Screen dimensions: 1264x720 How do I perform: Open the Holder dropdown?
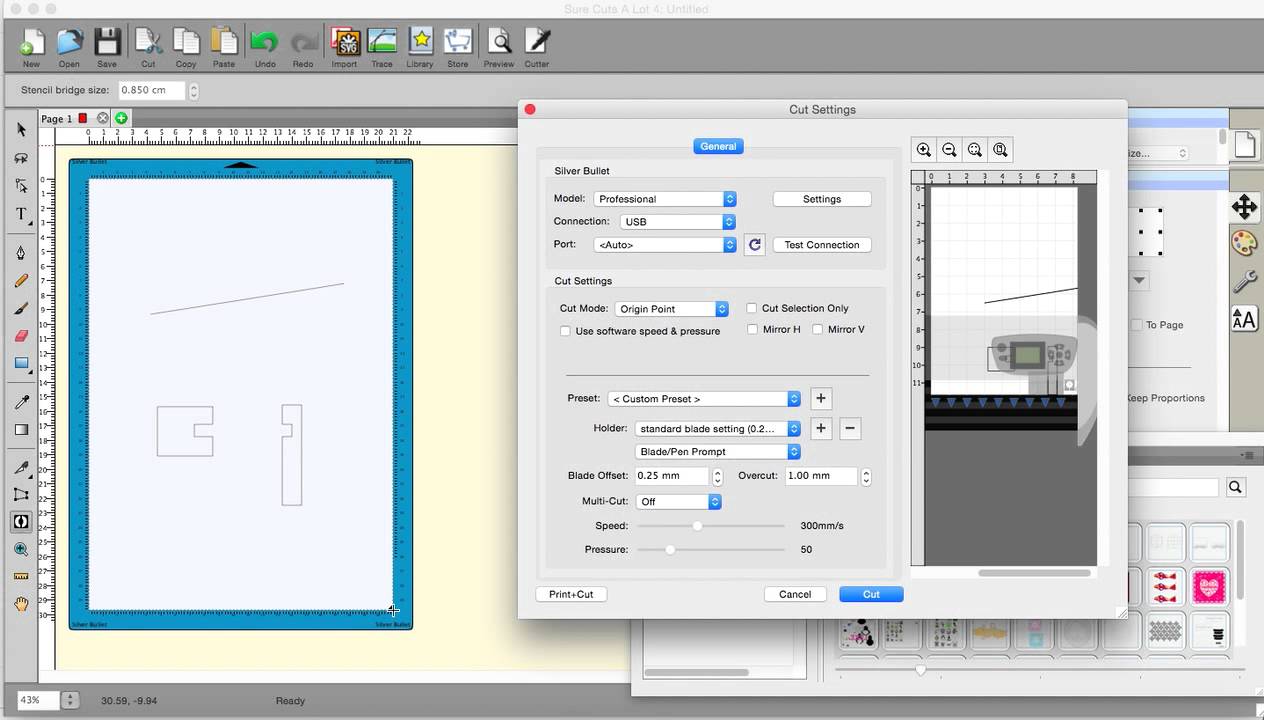click(x=718, y=428)
